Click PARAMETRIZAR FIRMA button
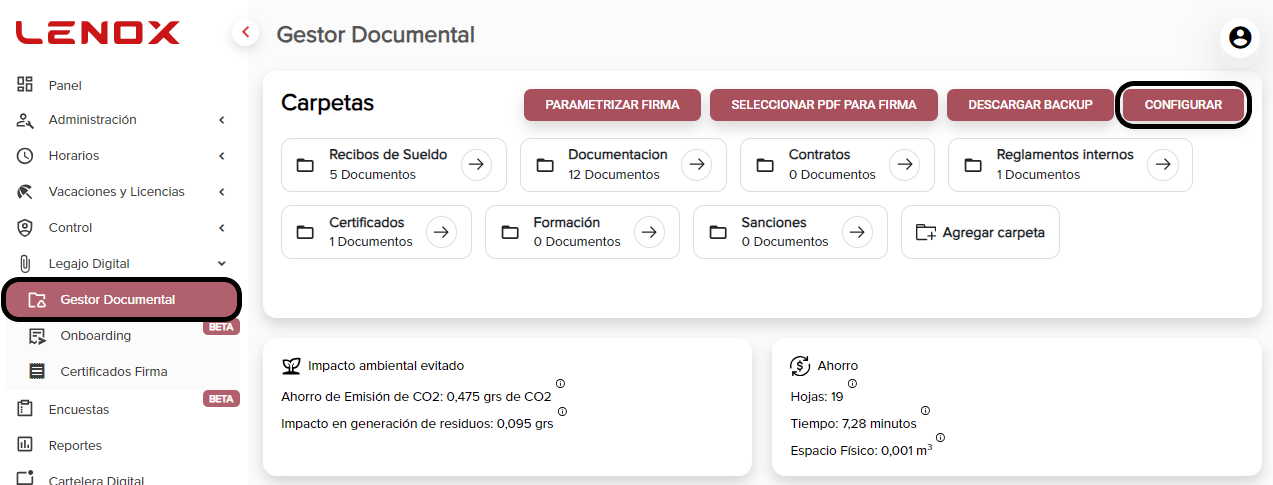The height and width of the screenshot is (485, 1273). (x=612, y=105)
